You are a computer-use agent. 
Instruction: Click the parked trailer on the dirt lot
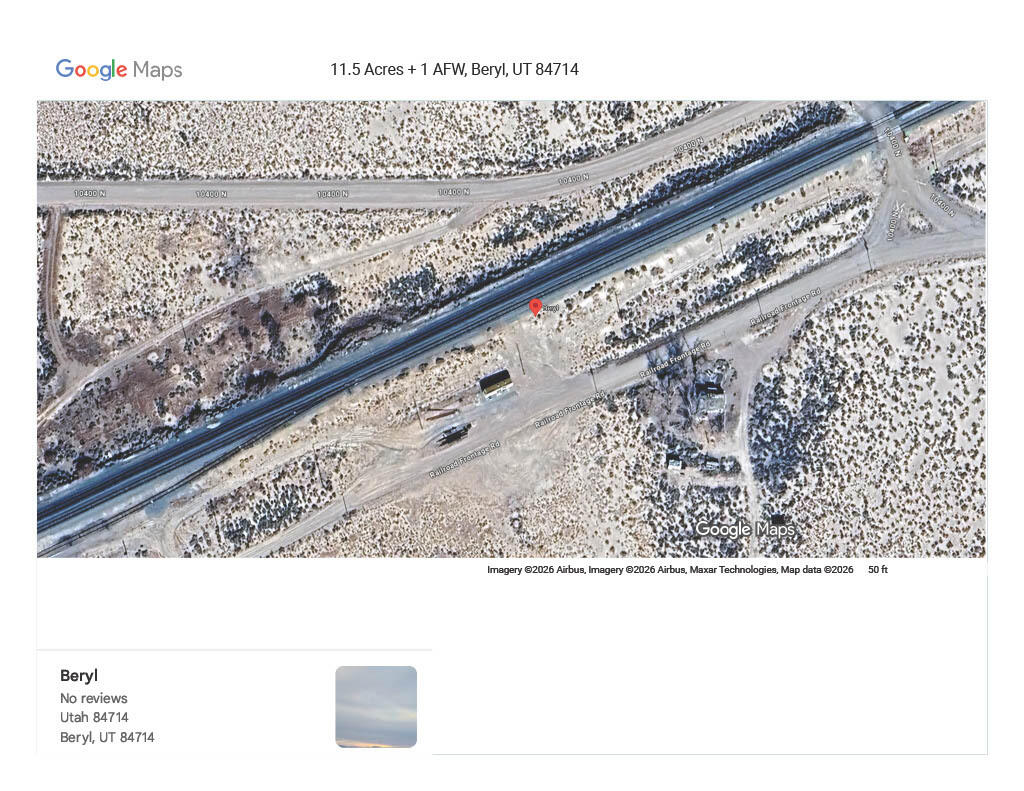455,432
